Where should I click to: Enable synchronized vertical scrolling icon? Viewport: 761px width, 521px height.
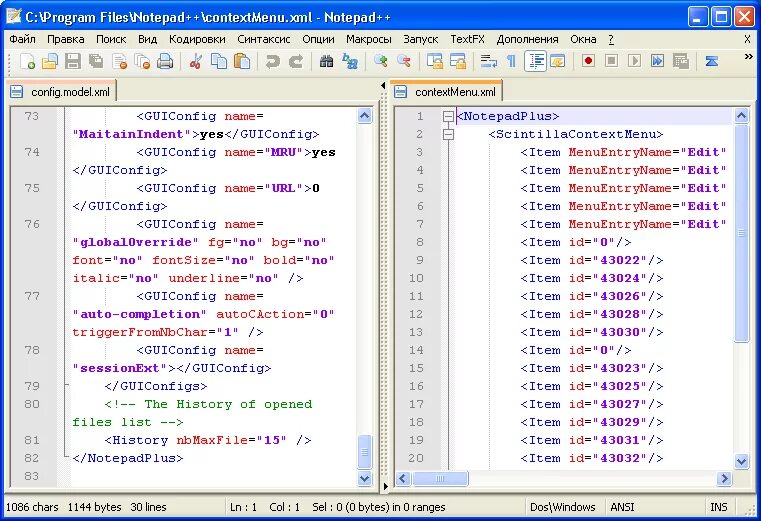[x=434, y=61]
